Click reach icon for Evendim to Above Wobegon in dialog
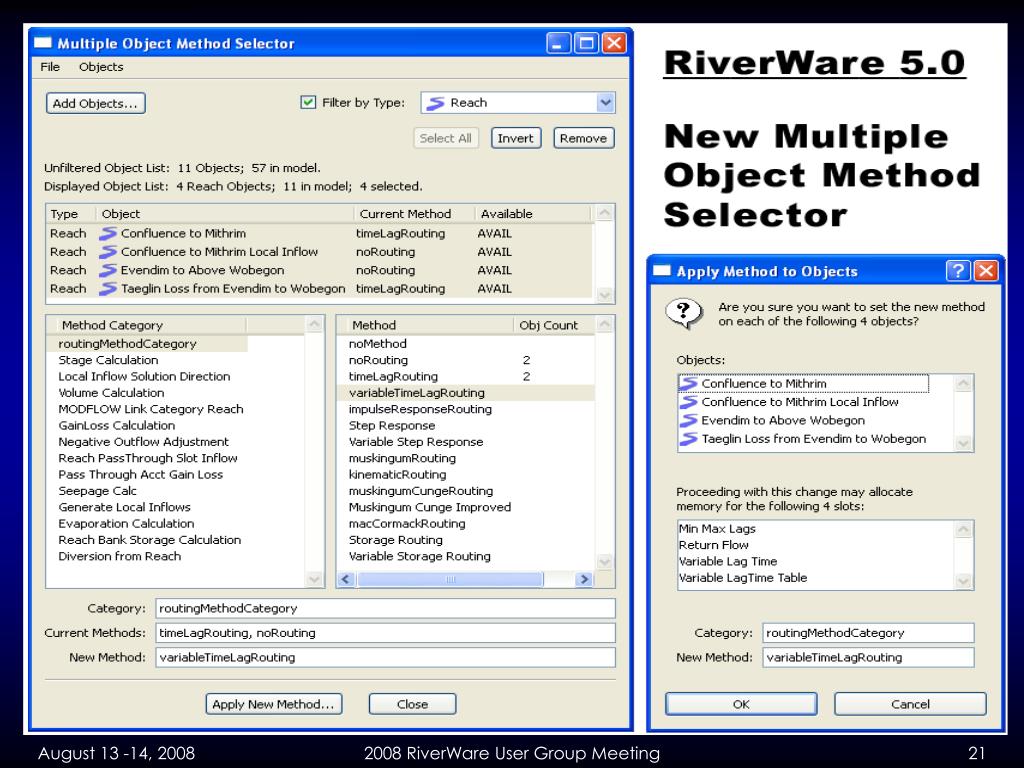Image resolution: width=1024 pixels, height=768 pixels. [x=688, y=420]
